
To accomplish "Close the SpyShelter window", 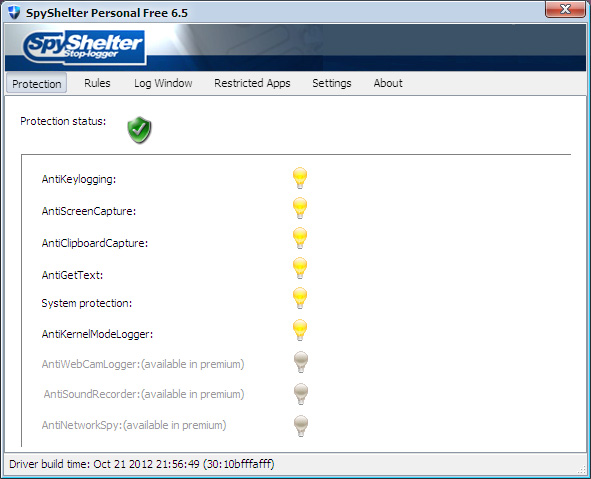I will coord(565,9).
